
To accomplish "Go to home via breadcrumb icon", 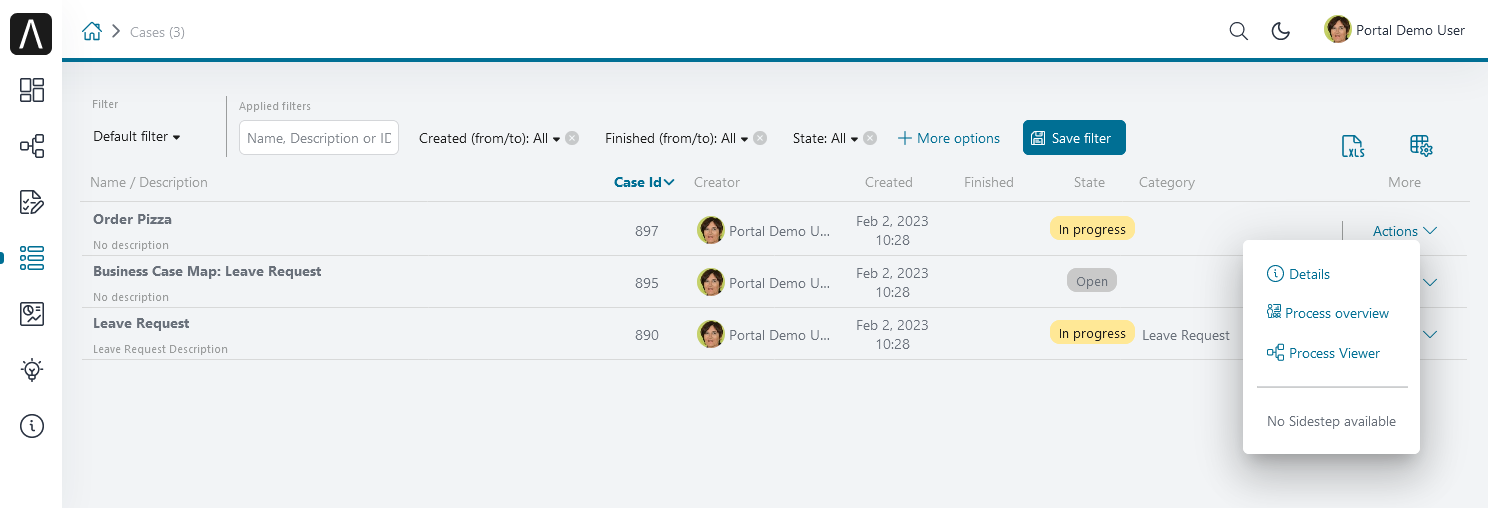I will click(x=92, y=31).
